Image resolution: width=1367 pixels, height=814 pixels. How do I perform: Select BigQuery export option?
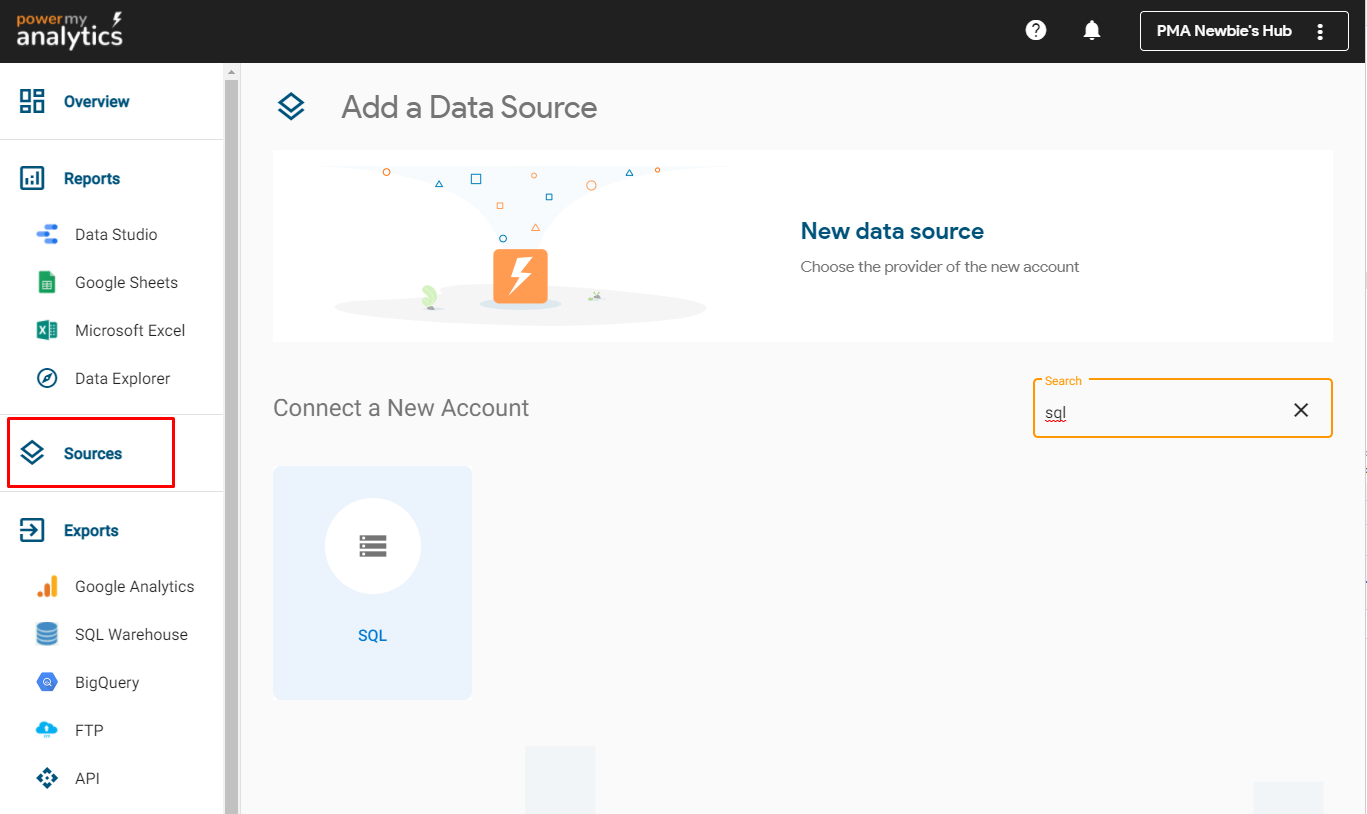tap(107, 683)
